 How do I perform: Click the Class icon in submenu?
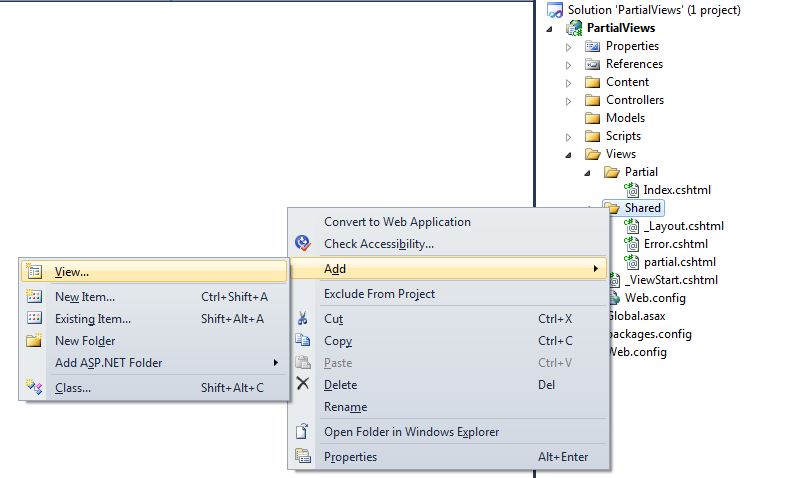click(x=34, y=387)
